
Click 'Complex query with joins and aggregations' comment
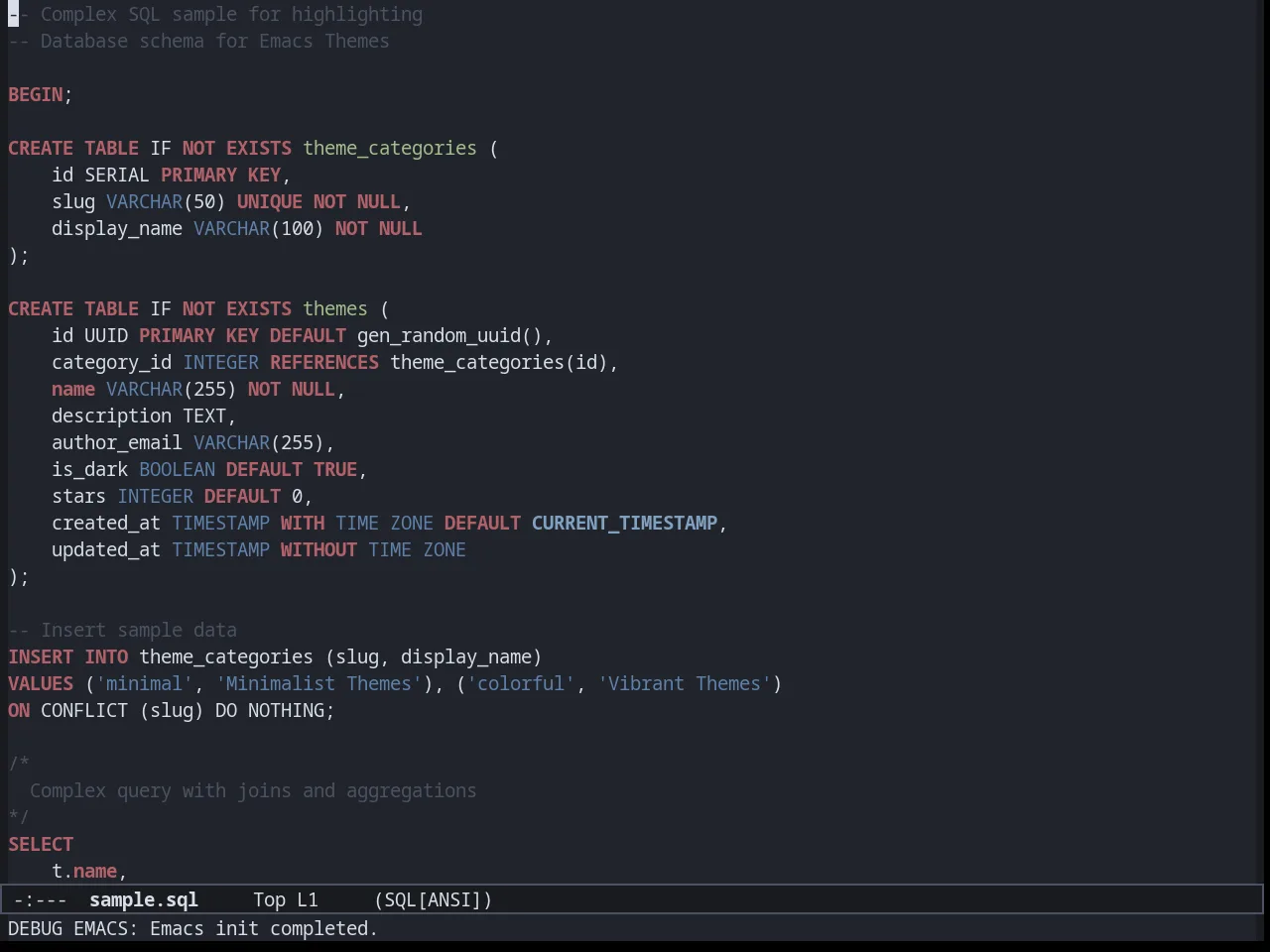point(253,790)
